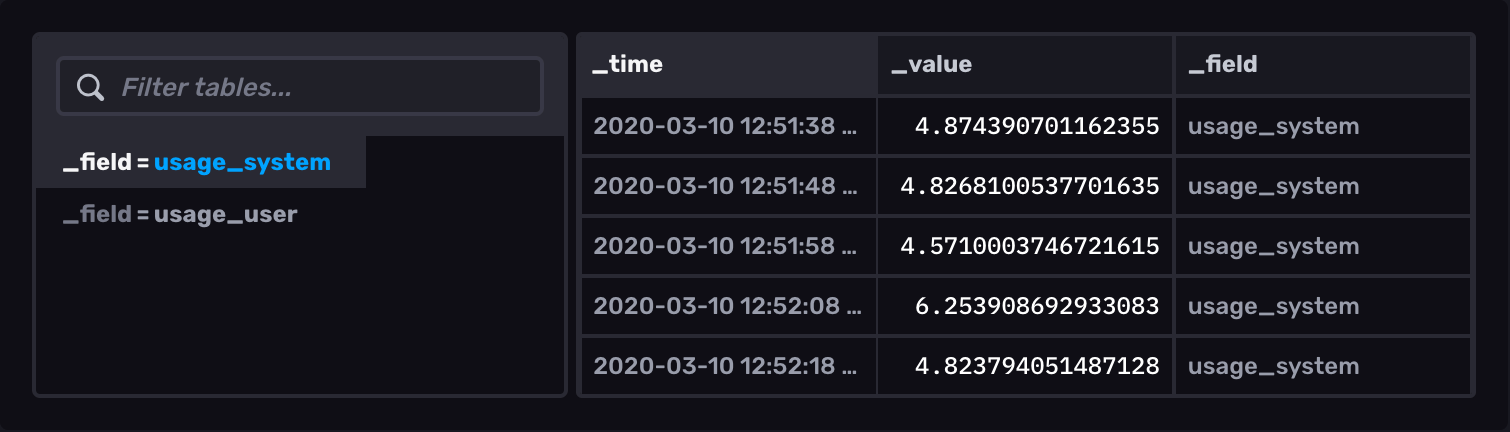Select value 6.253908692933083 cell
This screenshot has height=432, width=1510.
pos(1036,306)
